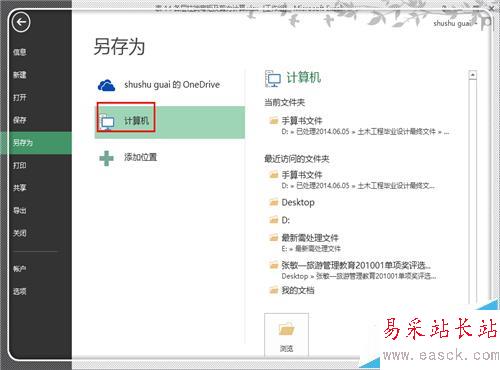Open 选项 at the sidebar bottom
Image resolution: width=500 pixels, height=370 pixels.
click(20, 291)
